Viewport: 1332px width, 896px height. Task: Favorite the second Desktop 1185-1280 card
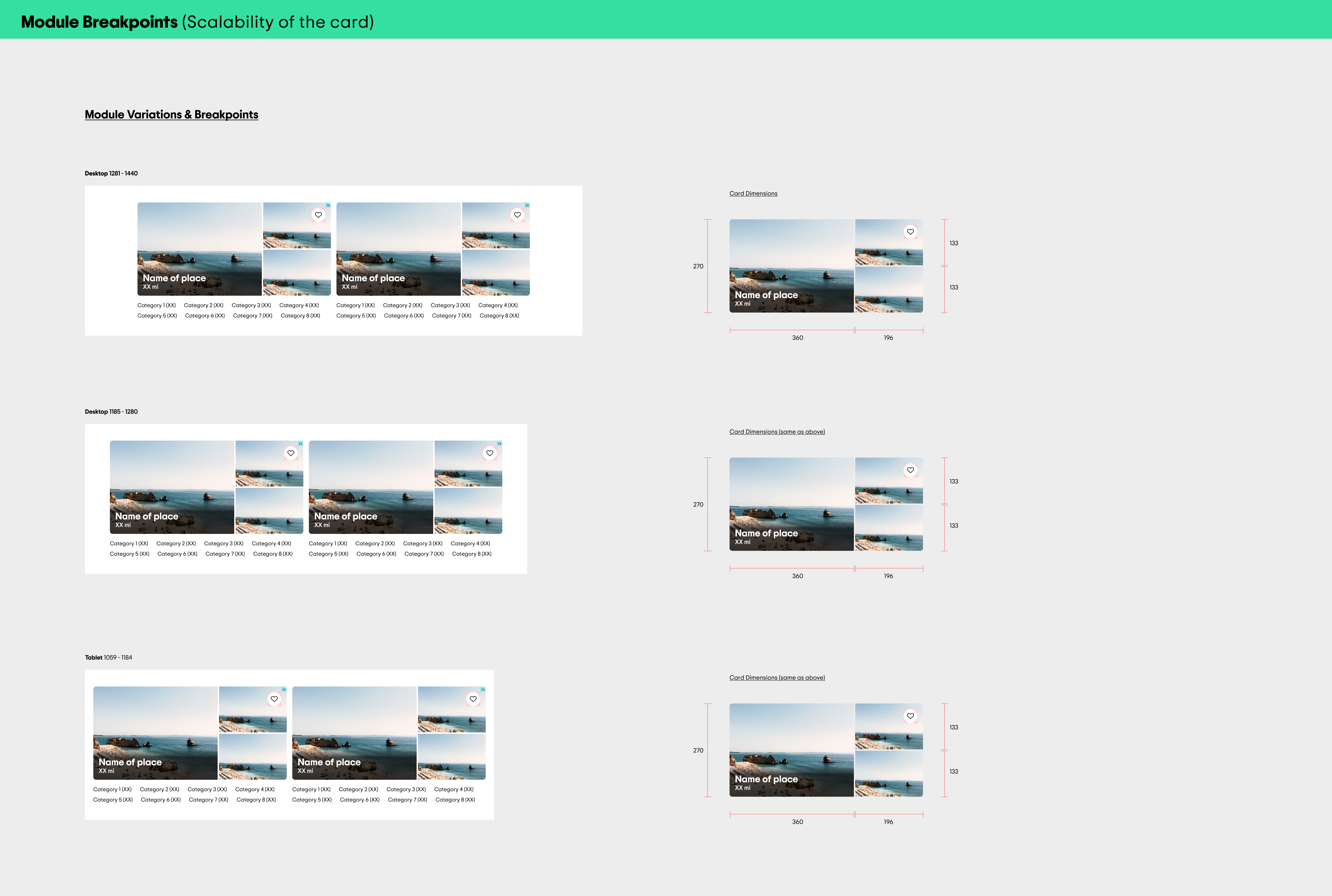(490, 453)
